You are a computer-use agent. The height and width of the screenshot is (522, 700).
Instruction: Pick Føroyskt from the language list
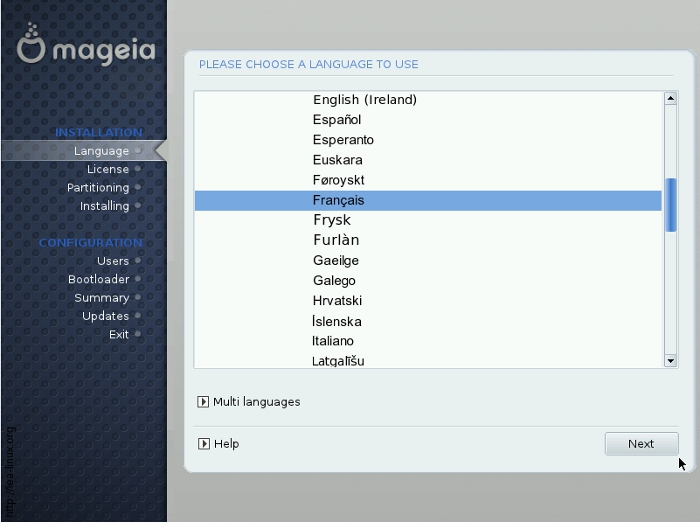pyautogui.click(x=338, y=180)
